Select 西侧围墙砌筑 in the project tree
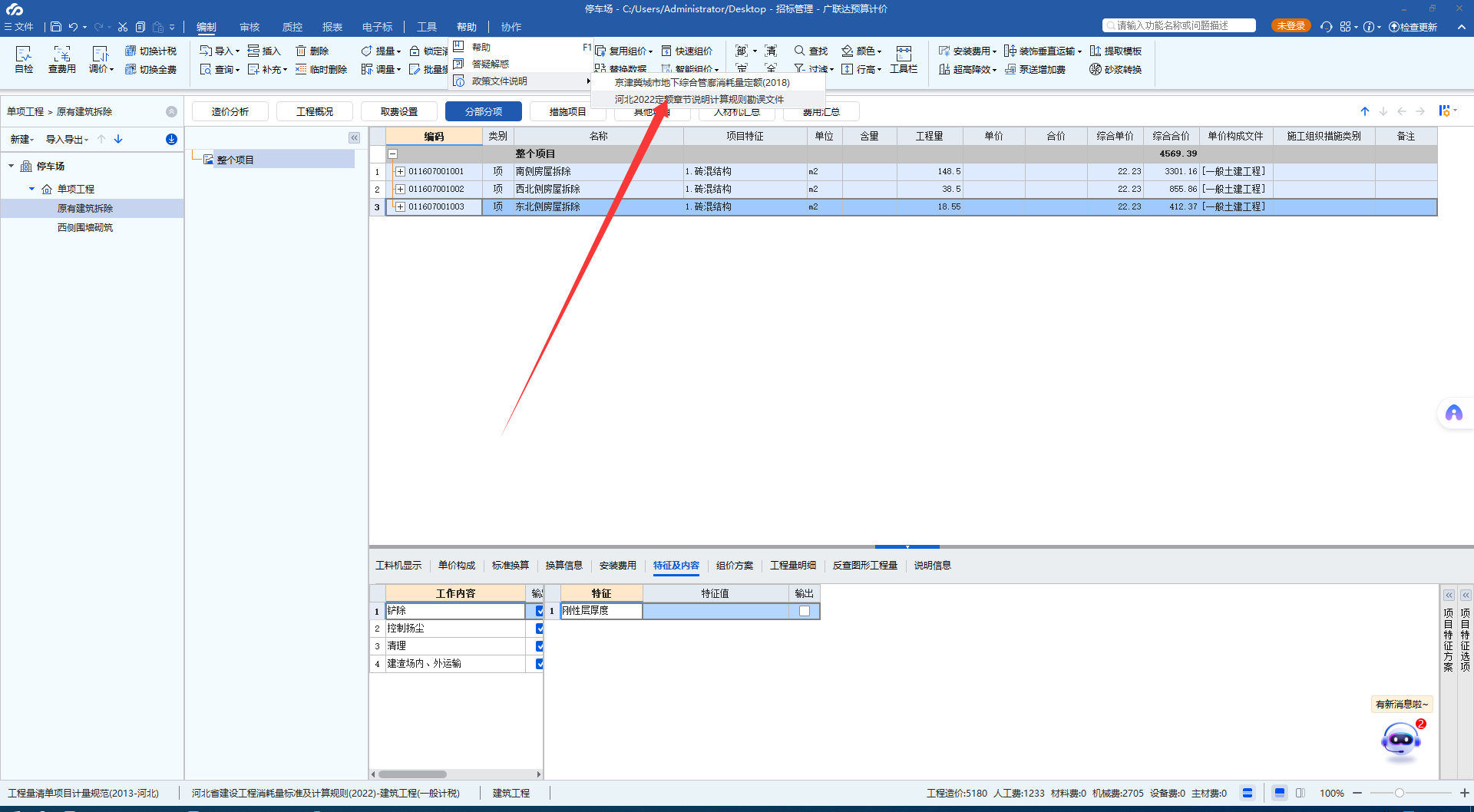 (85, 227)
